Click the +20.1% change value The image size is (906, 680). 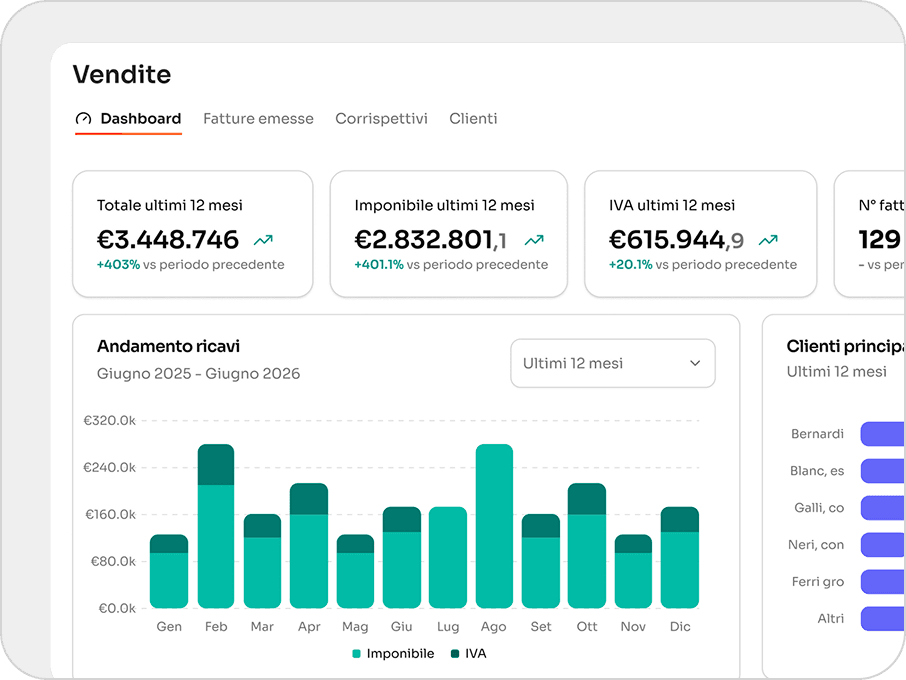[x=631, y=265]
